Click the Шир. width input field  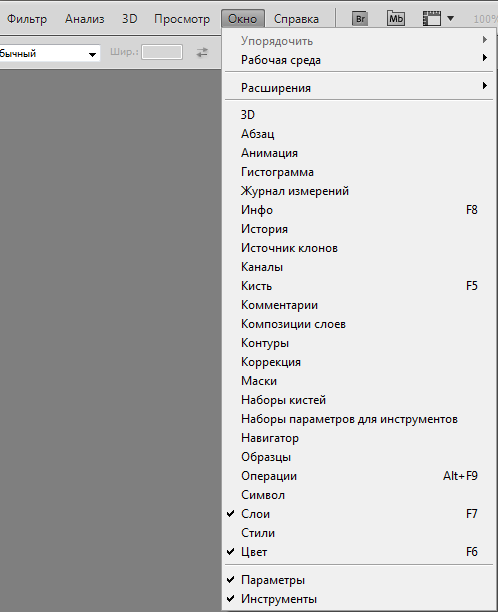click(162, 52)
